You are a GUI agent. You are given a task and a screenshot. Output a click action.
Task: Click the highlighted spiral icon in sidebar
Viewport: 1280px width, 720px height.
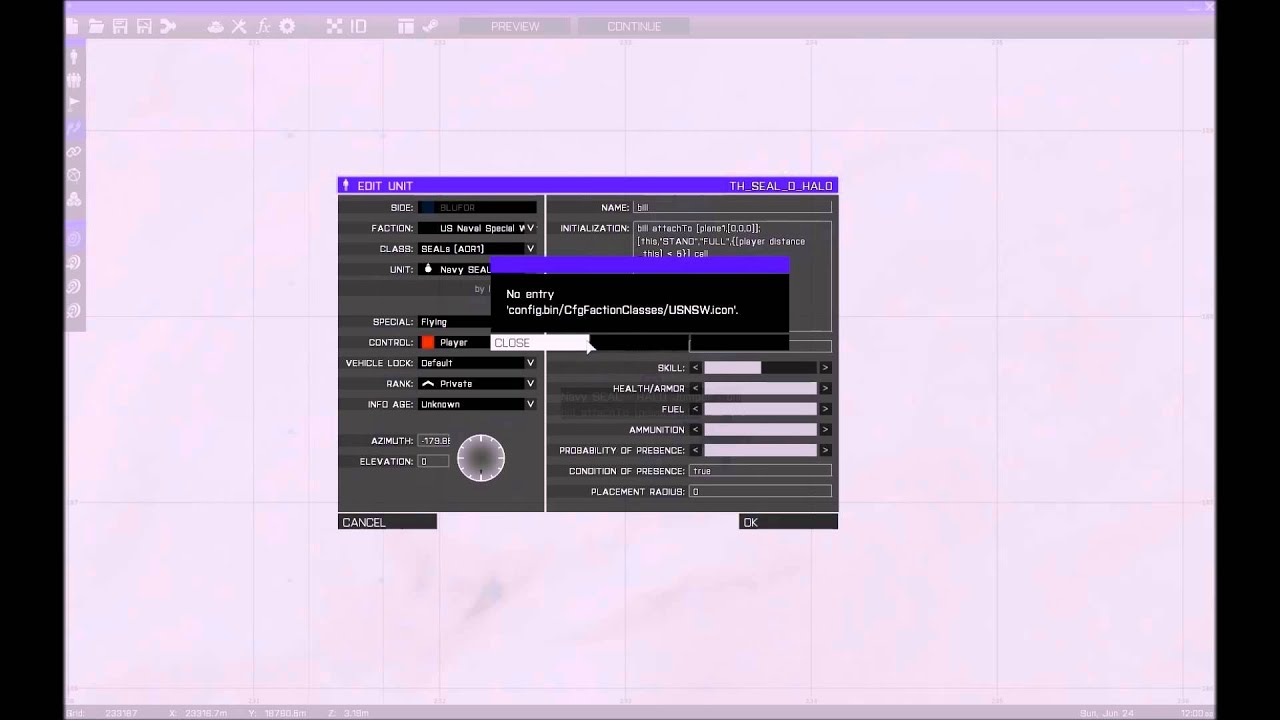coord(74,239)
